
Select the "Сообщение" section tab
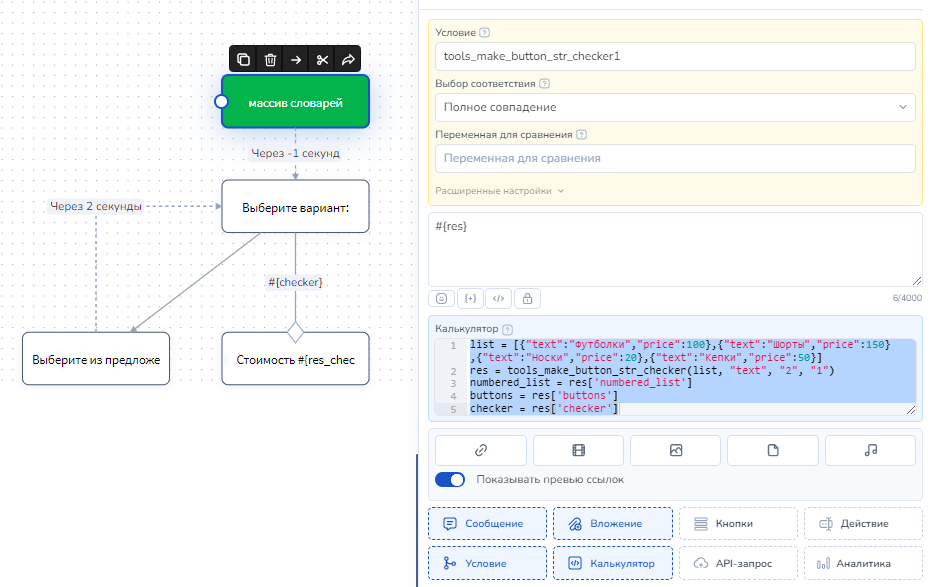click(488, 523)
